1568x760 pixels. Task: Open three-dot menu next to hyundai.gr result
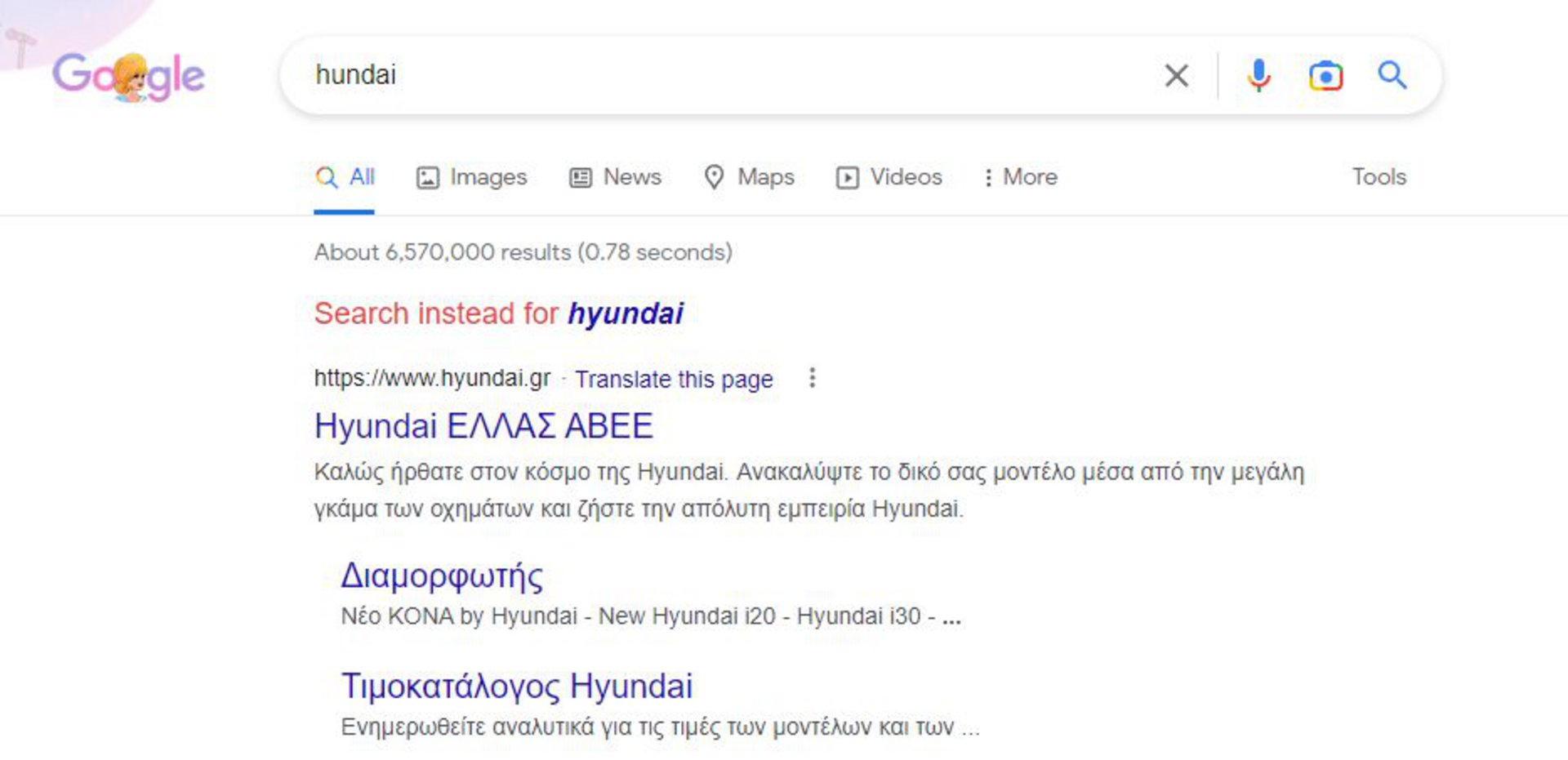click(812, 378)
